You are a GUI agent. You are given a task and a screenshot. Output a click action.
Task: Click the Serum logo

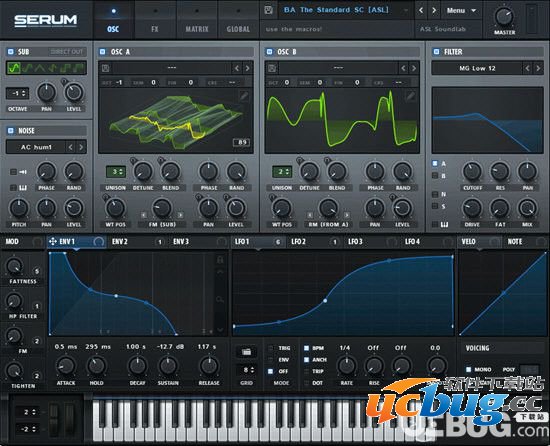pyautogui.click(x=46, y=20)
